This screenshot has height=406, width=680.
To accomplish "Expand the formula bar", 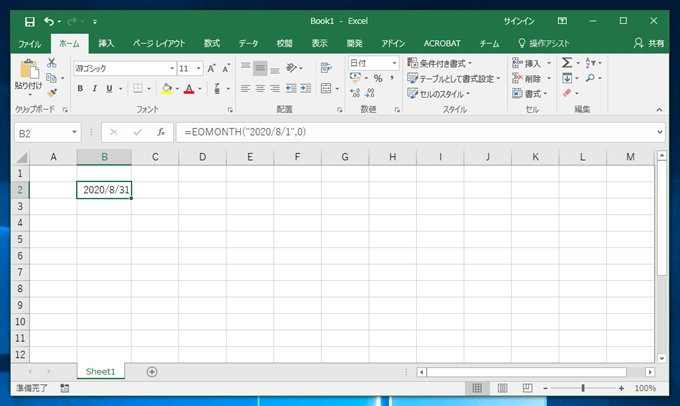I will pos(660,132).
